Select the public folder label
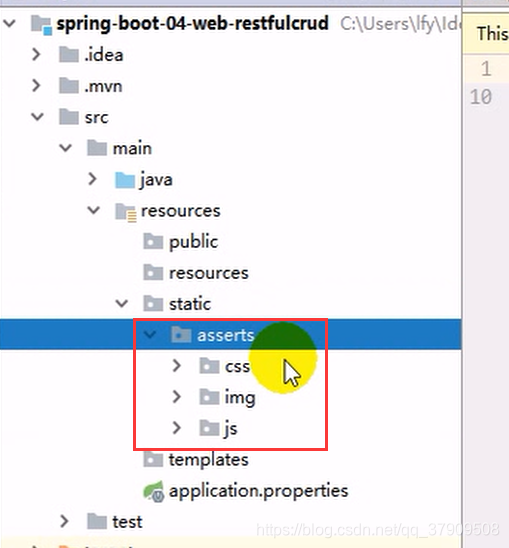509x548 pixels. point(193,242)
